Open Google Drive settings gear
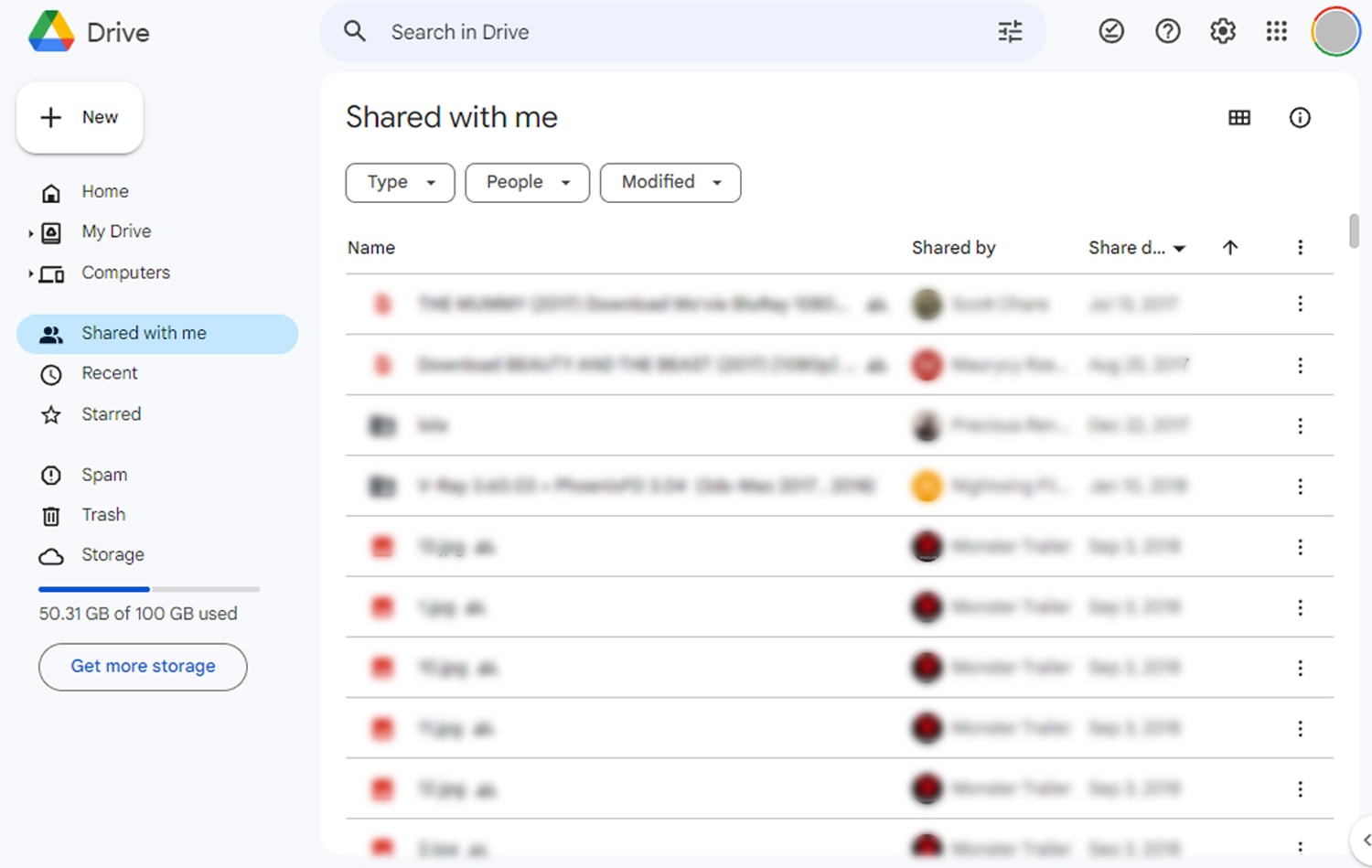Viewport: 1372px width, 868px height. 1222,30
